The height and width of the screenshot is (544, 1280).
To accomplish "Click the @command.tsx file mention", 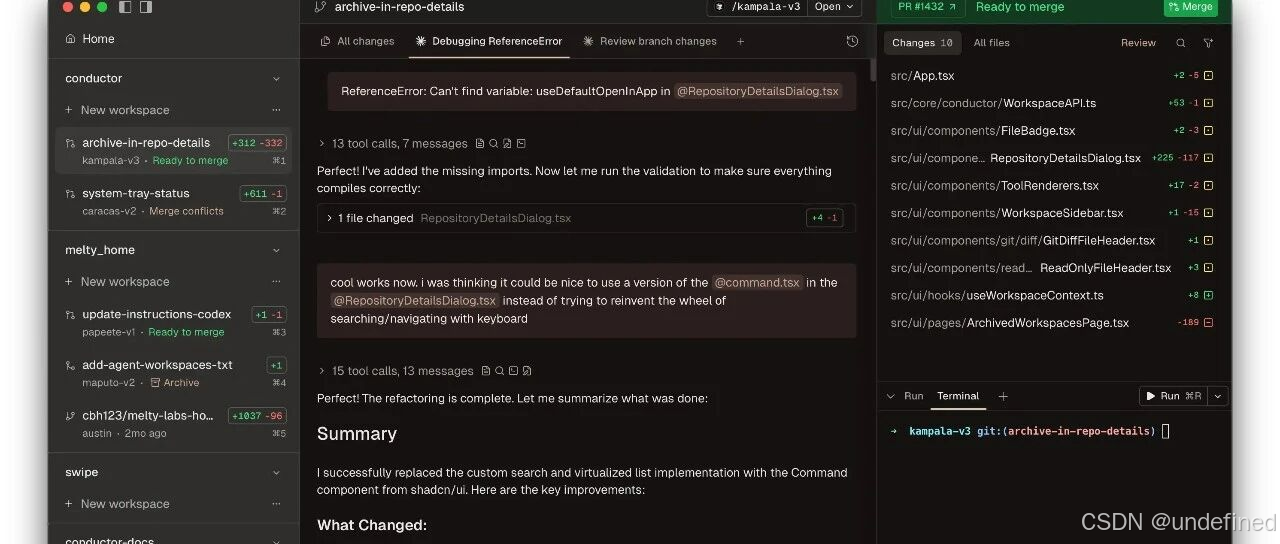I will (x=757, y=283).
